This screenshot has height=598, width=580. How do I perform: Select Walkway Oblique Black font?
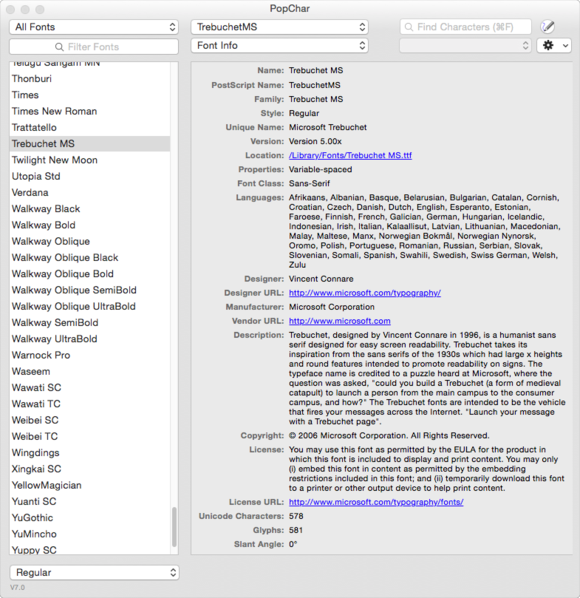[x=90, y=258]
